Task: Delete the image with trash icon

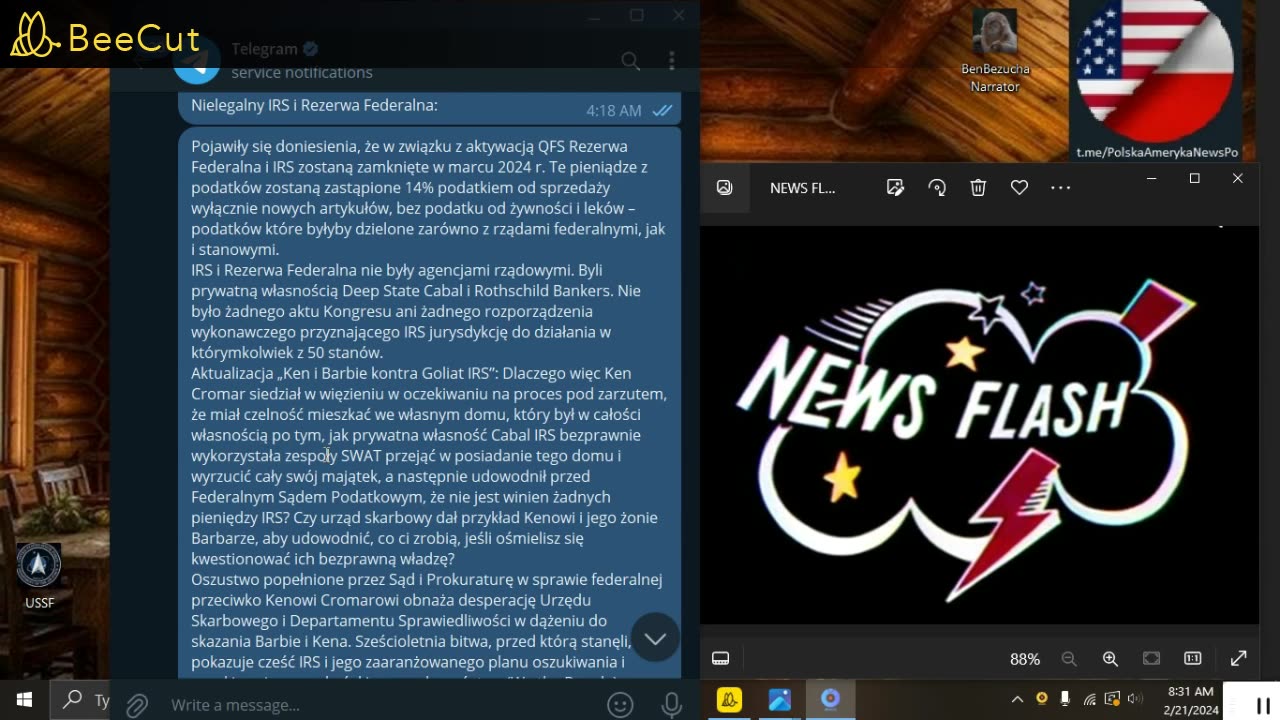Action: click(978, 187)
